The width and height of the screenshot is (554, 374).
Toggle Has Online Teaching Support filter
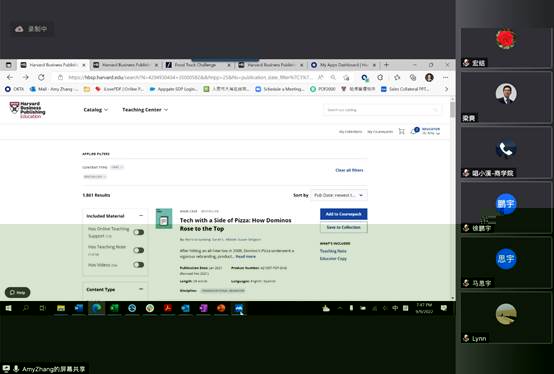click(x=138, y=232)
